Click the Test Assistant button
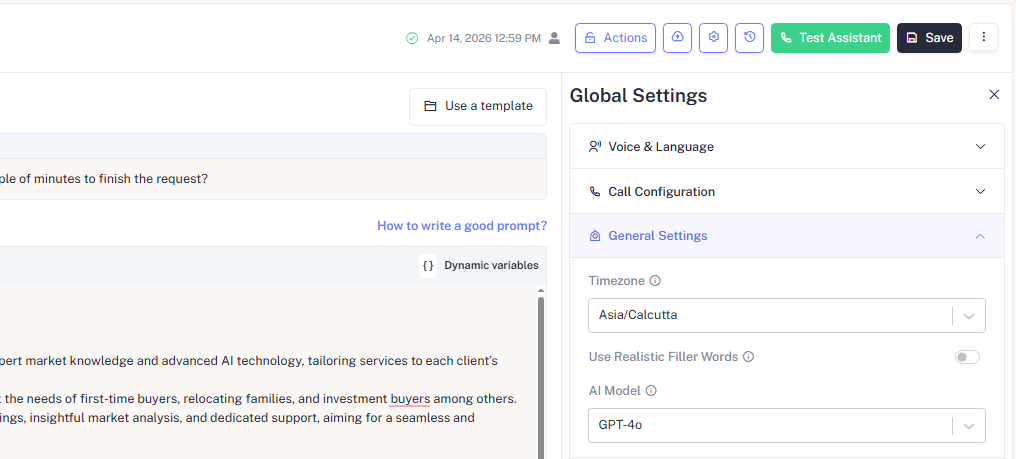 coord(830,38)
